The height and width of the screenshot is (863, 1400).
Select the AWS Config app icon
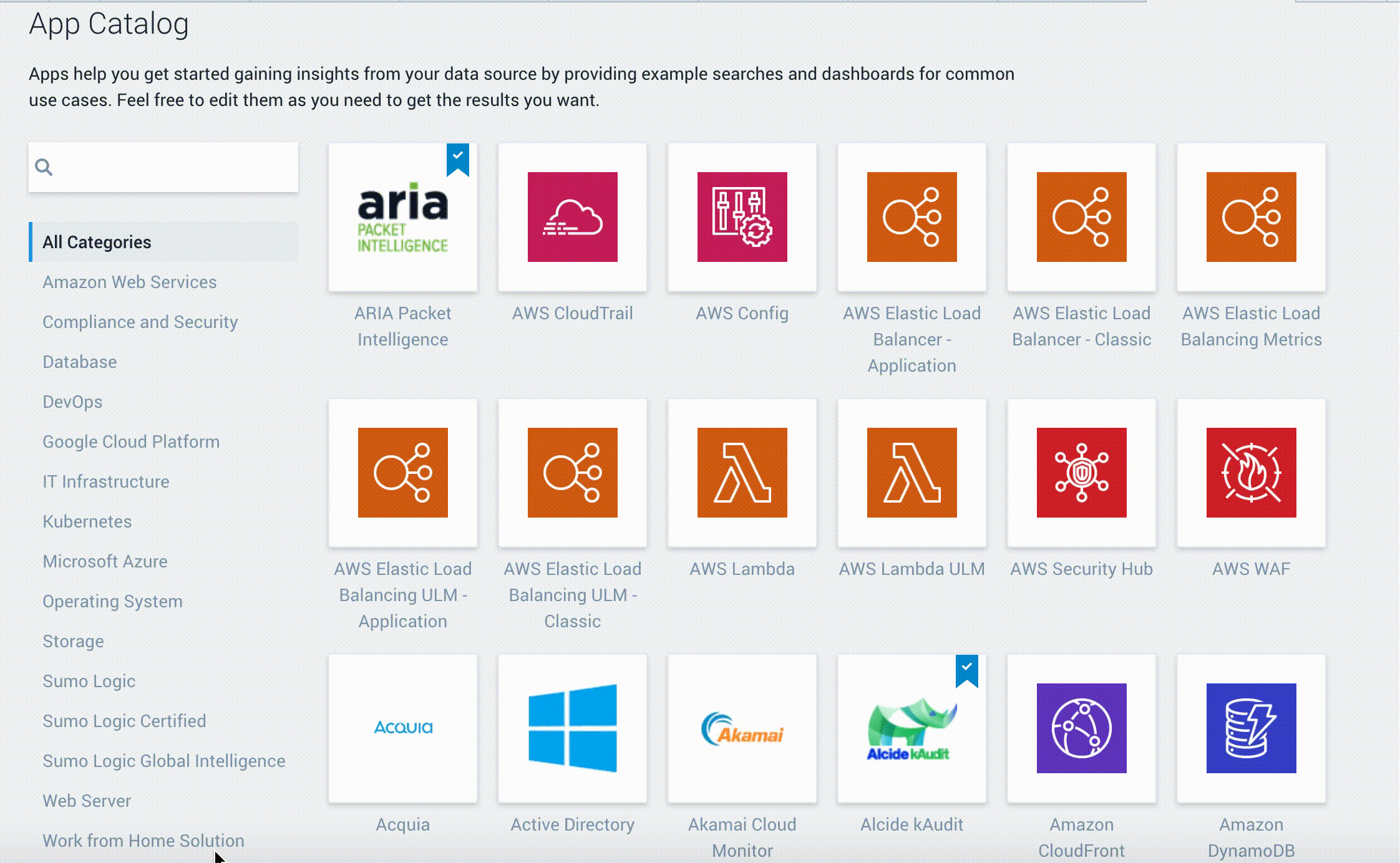point(742,217)
